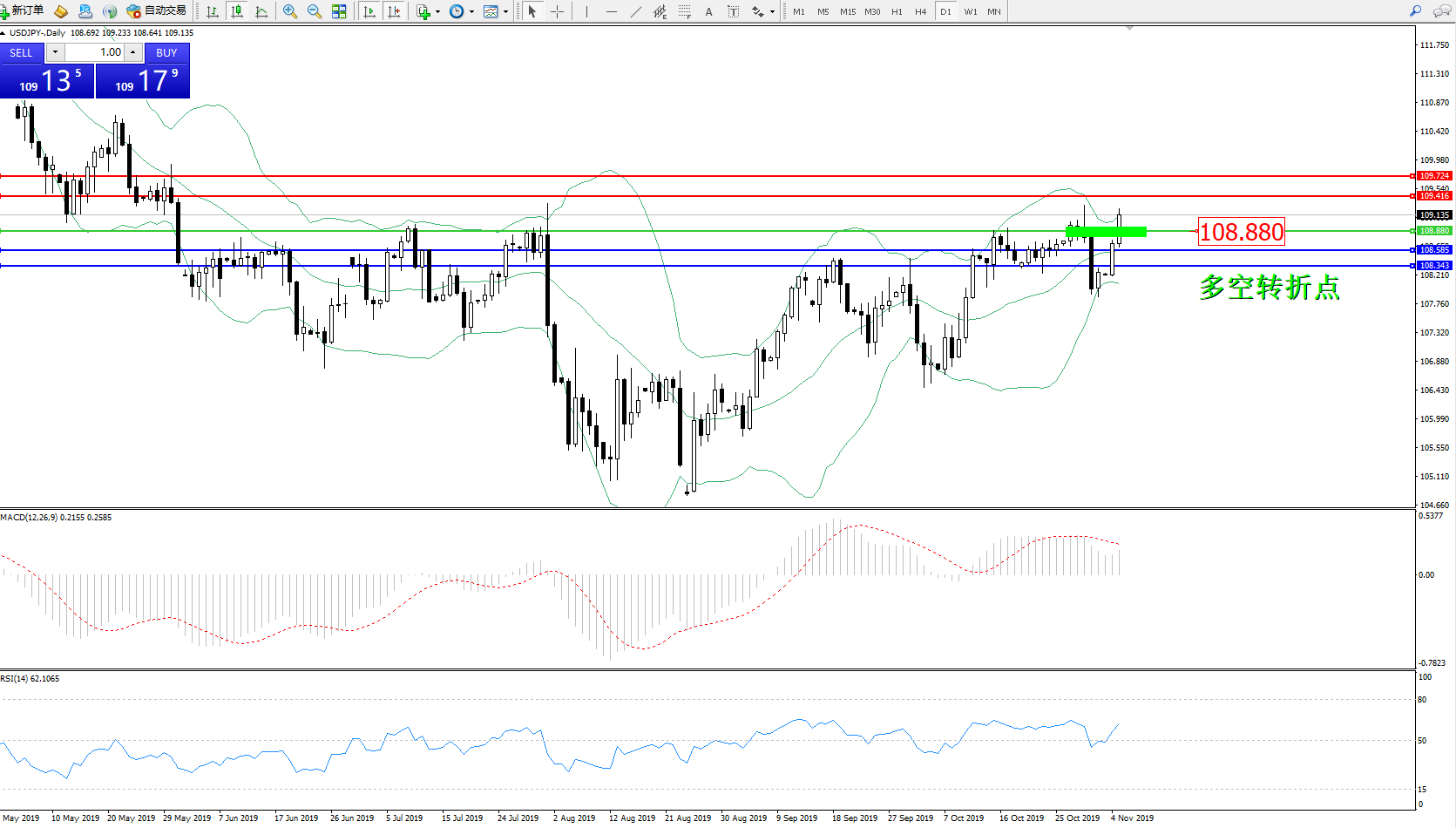Collapse the one-click trading panel arrow
Image resolution: width=1456 pixels, height=828 pixels.
[x=3, y=33]
